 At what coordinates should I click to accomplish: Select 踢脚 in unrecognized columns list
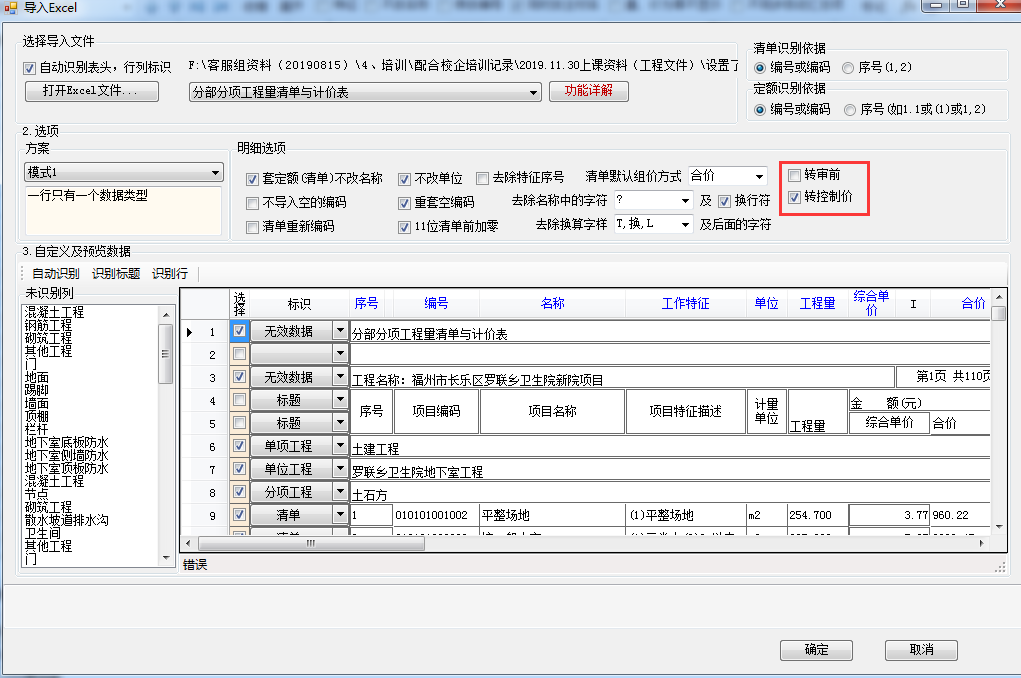click(36, 390)
